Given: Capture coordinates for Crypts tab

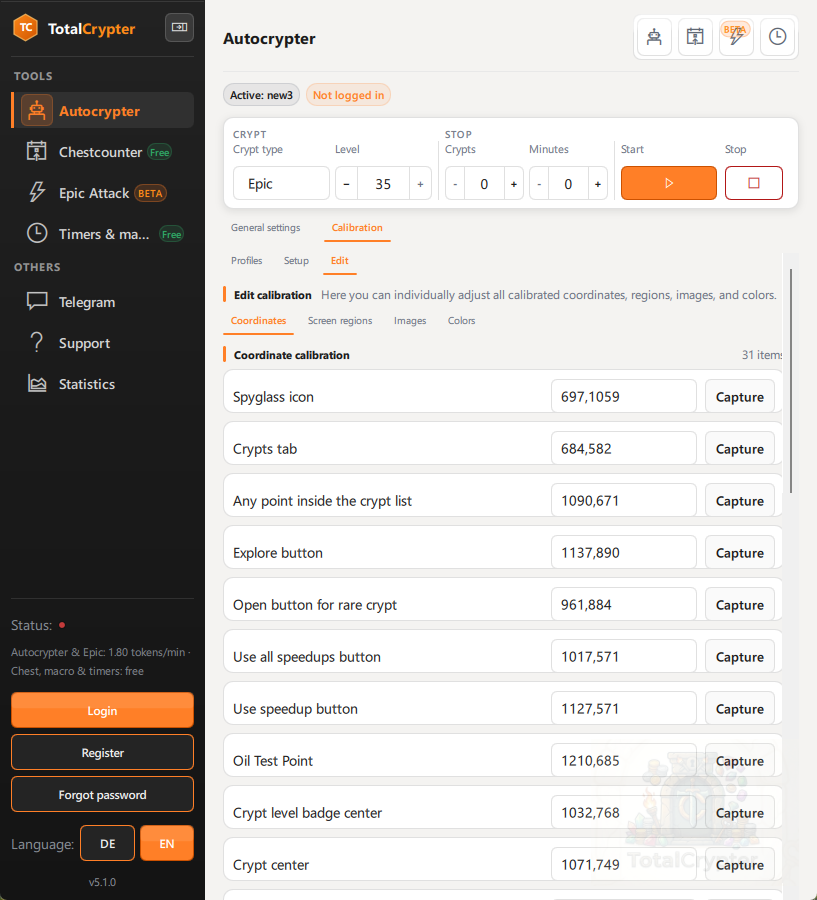Looking at the screenshot, I should pyautogui.click(x=739, y=449).
